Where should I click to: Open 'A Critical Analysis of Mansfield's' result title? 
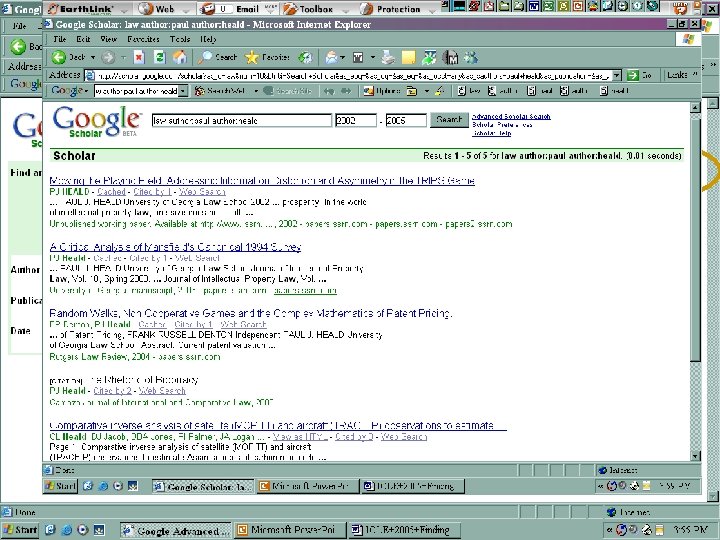pos(175,247)
